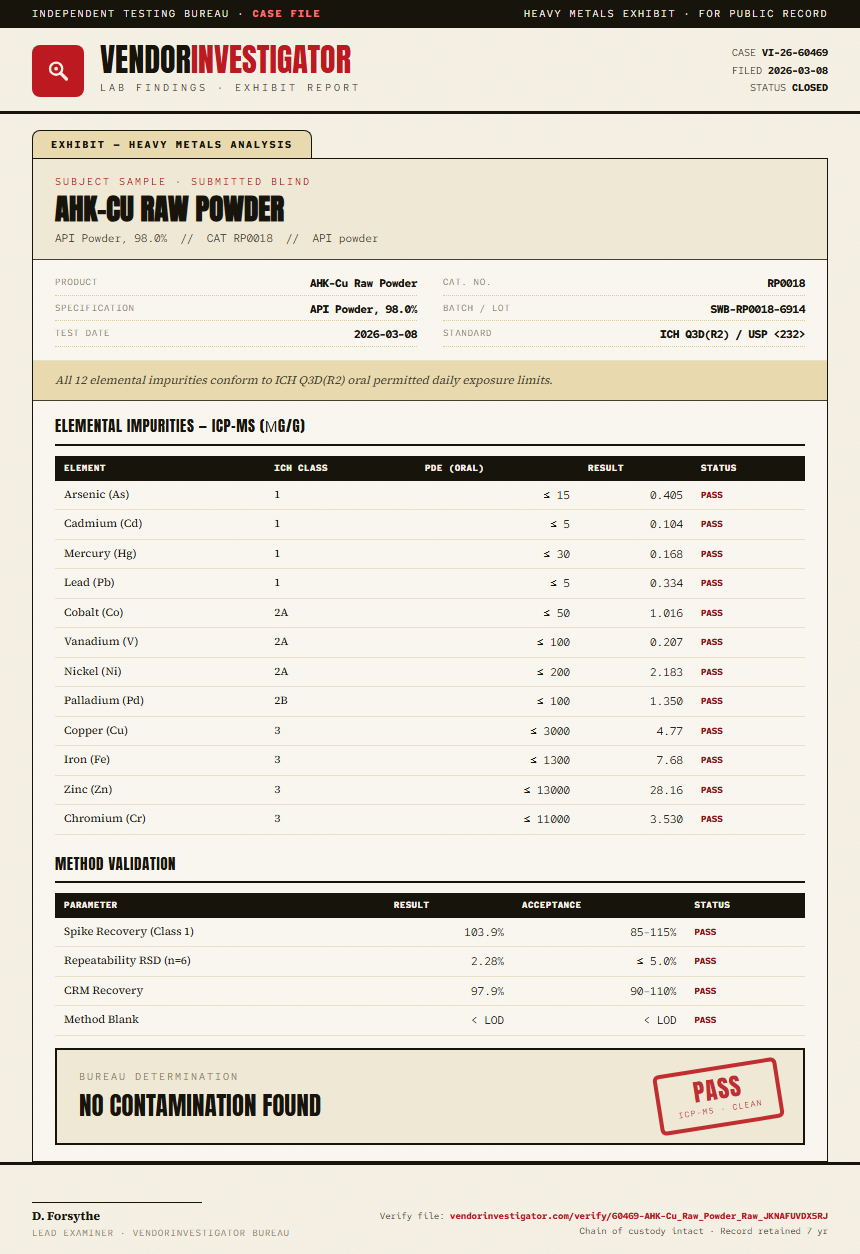Click the Nickel (Ni) row label
860x1254 pixels.
tap(93, 672)
